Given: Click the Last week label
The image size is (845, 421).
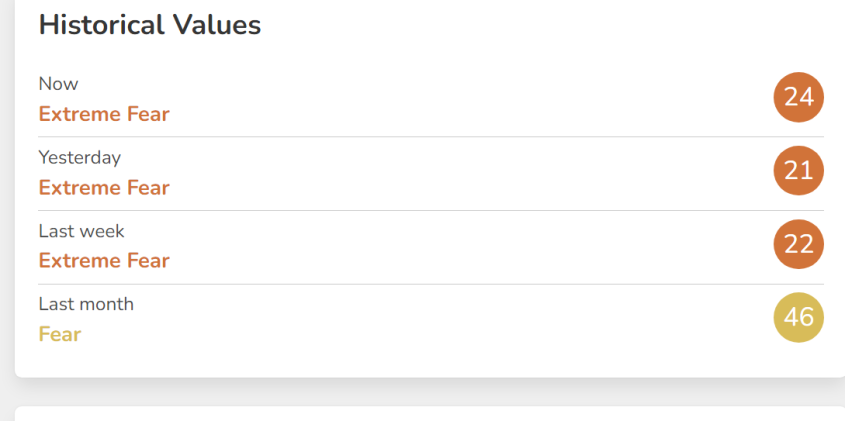Looking at the screenshot, I should coord(81,231).
